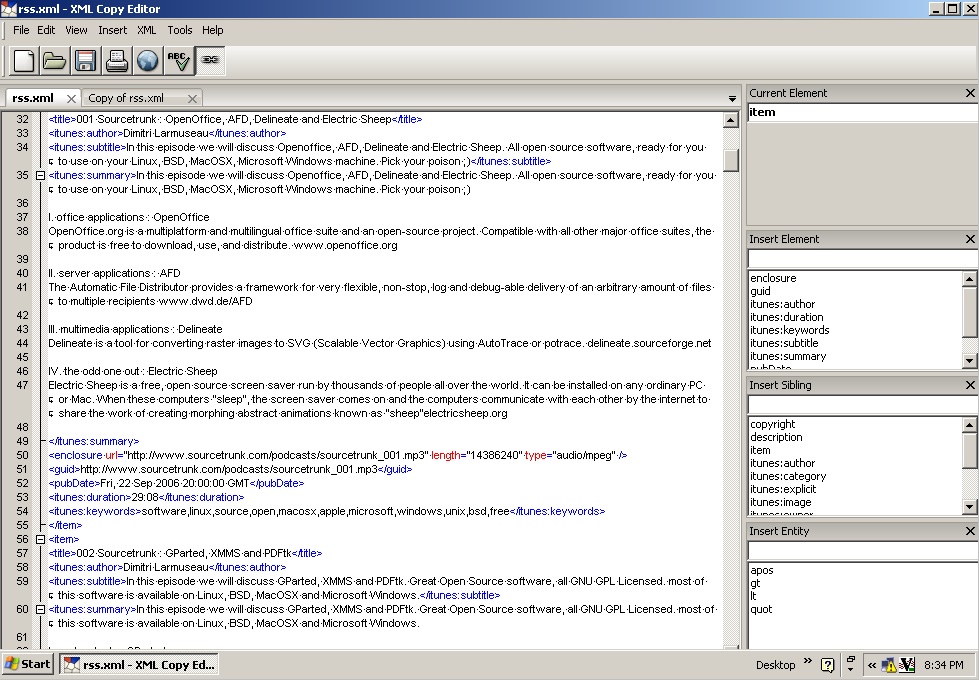Click the Insert Entity text field
979x680 pixels.
tap(863, 551)
